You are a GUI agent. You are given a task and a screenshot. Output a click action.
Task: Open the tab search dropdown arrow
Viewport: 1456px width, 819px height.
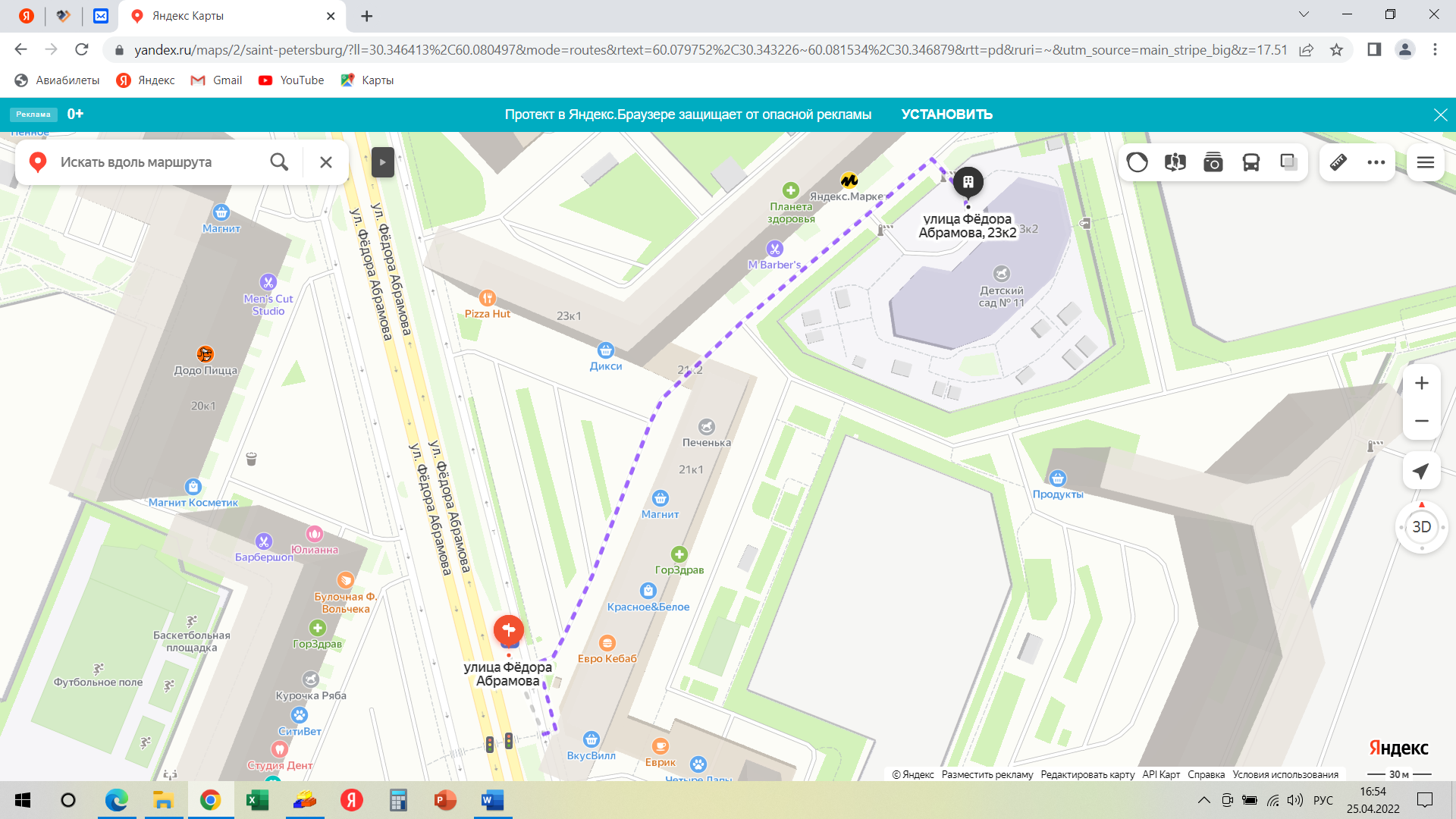tap(1304, 14)
